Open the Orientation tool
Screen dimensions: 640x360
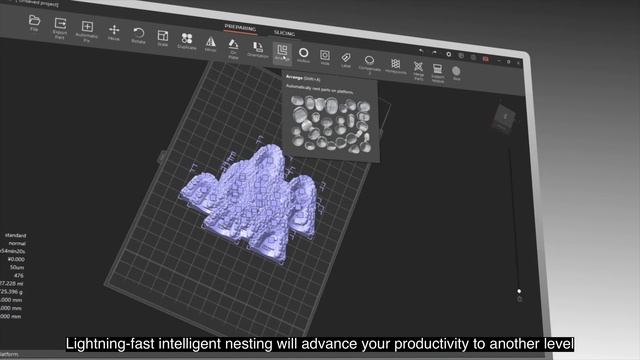point(258,47)
